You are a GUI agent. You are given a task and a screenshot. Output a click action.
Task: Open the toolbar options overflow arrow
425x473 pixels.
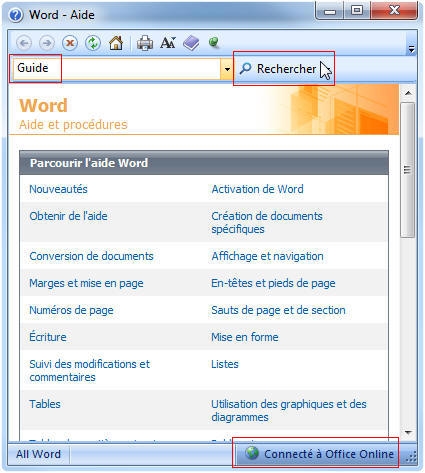[412, 50]
